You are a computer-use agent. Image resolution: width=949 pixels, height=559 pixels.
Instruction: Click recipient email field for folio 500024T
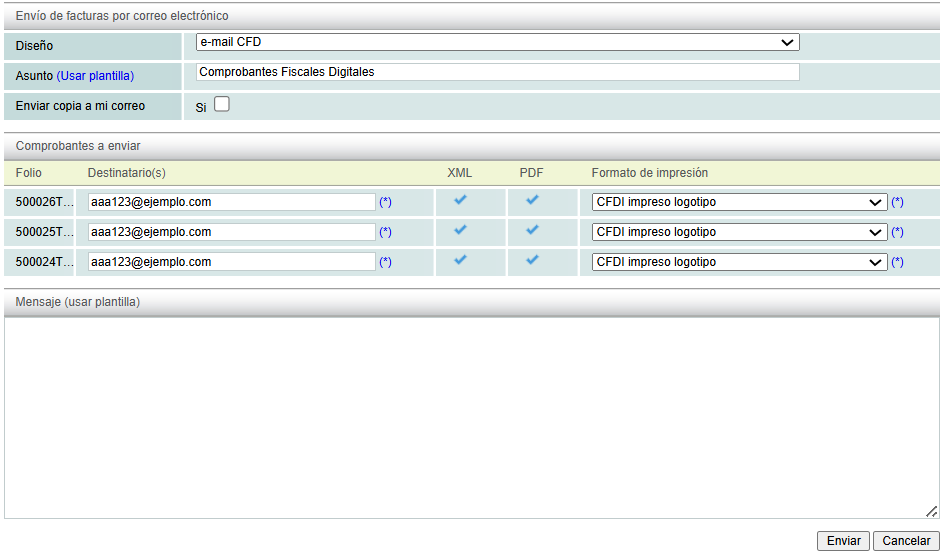point(231,262)
